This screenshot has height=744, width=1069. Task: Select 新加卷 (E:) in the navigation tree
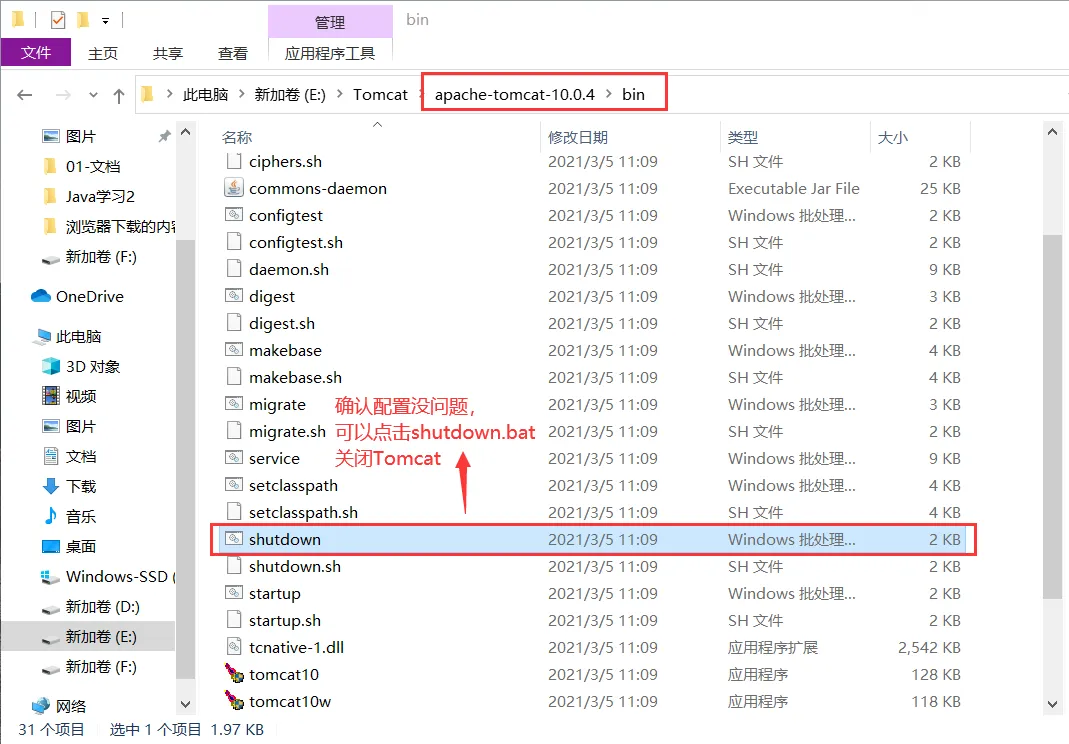coord(89,636)
